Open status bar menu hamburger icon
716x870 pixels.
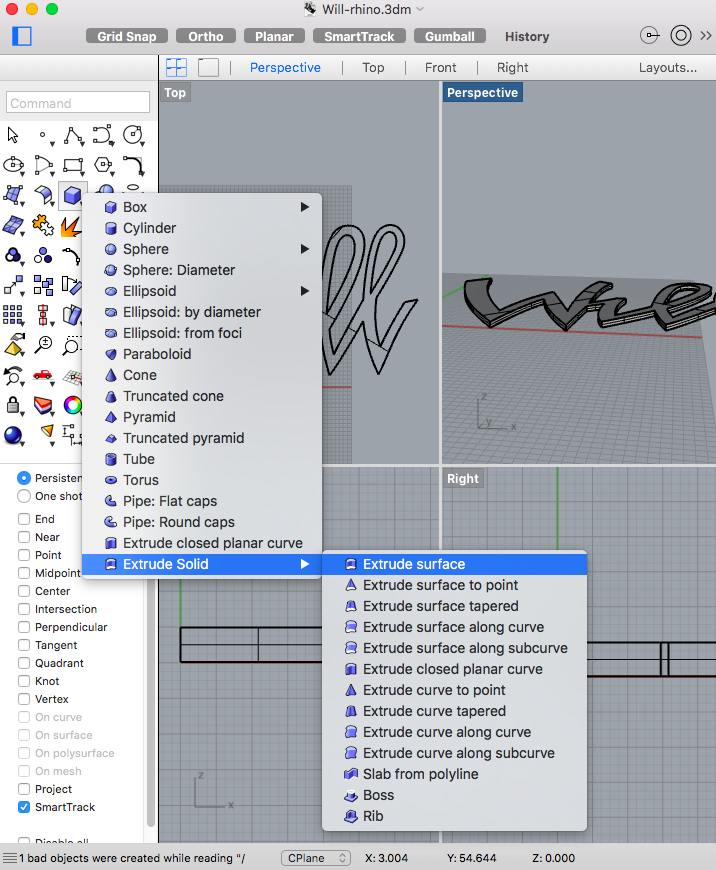[x=9, y=858]
